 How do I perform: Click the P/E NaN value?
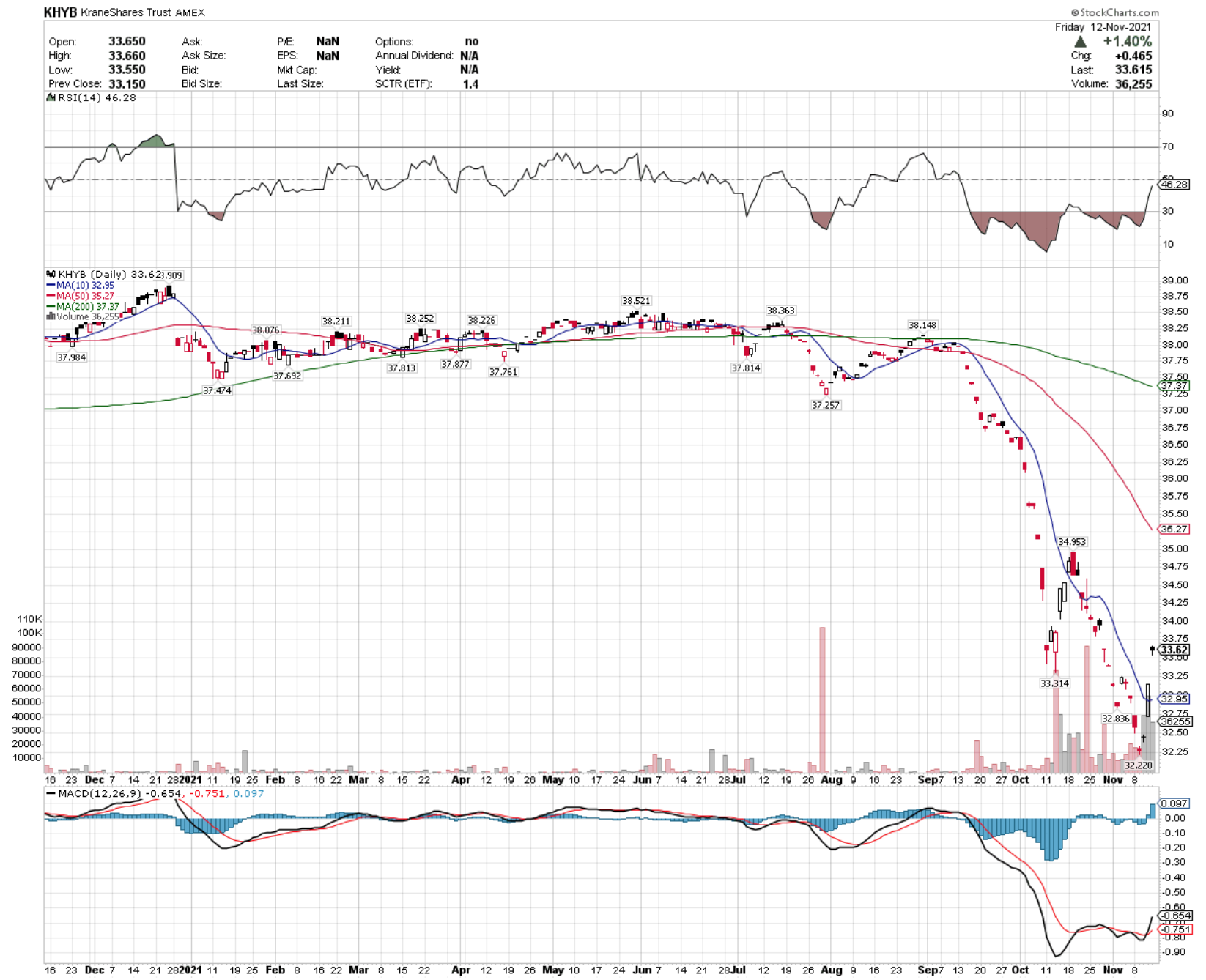pos(328,42)
